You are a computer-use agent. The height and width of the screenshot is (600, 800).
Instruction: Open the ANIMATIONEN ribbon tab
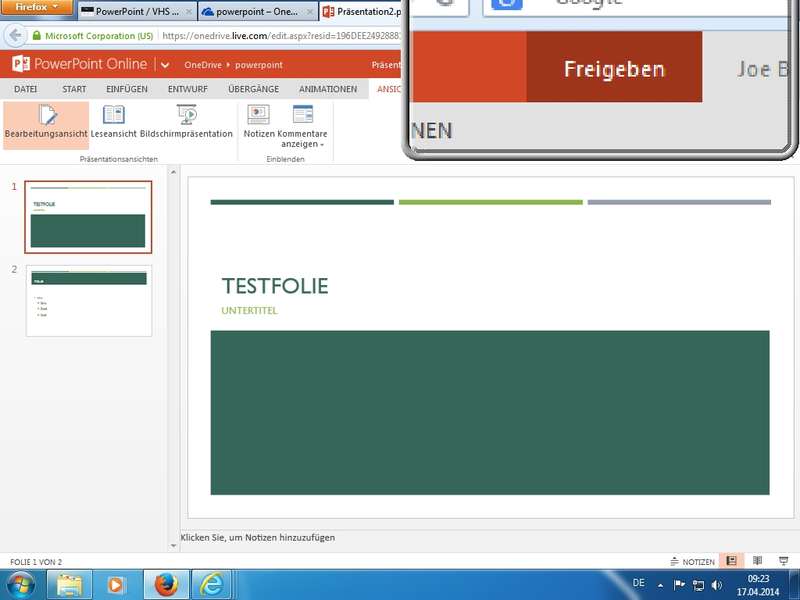(x=328, y=89)
